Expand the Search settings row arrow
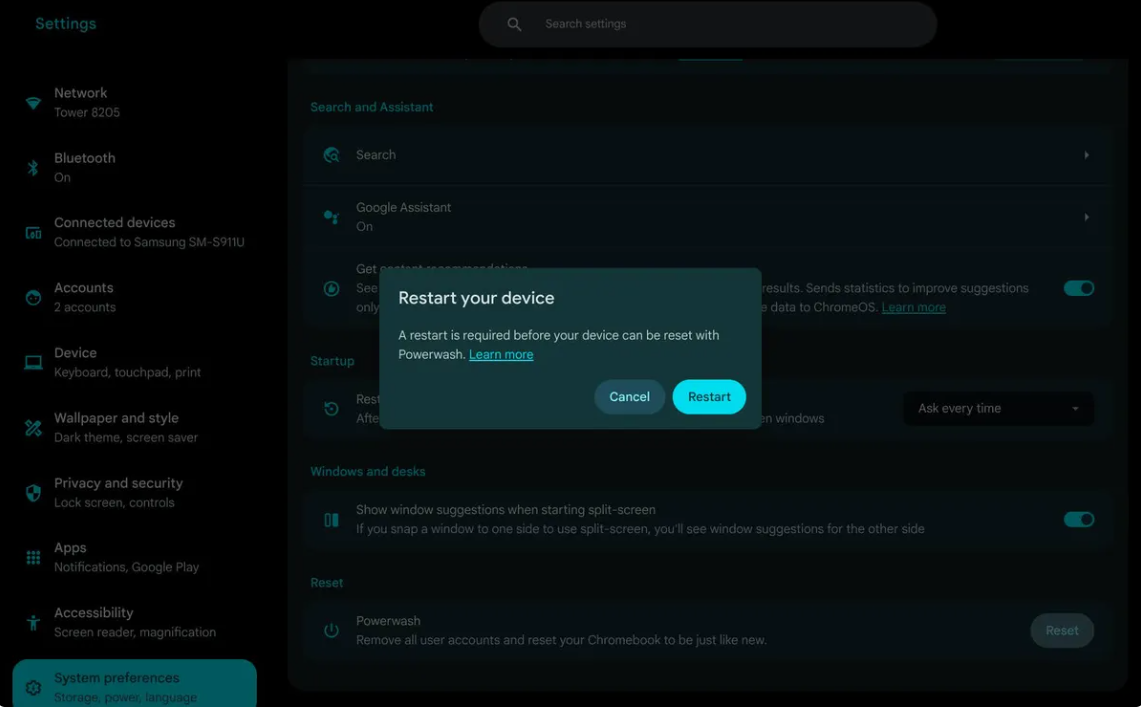1141x707 pixels. click(x=1086, y=155)
